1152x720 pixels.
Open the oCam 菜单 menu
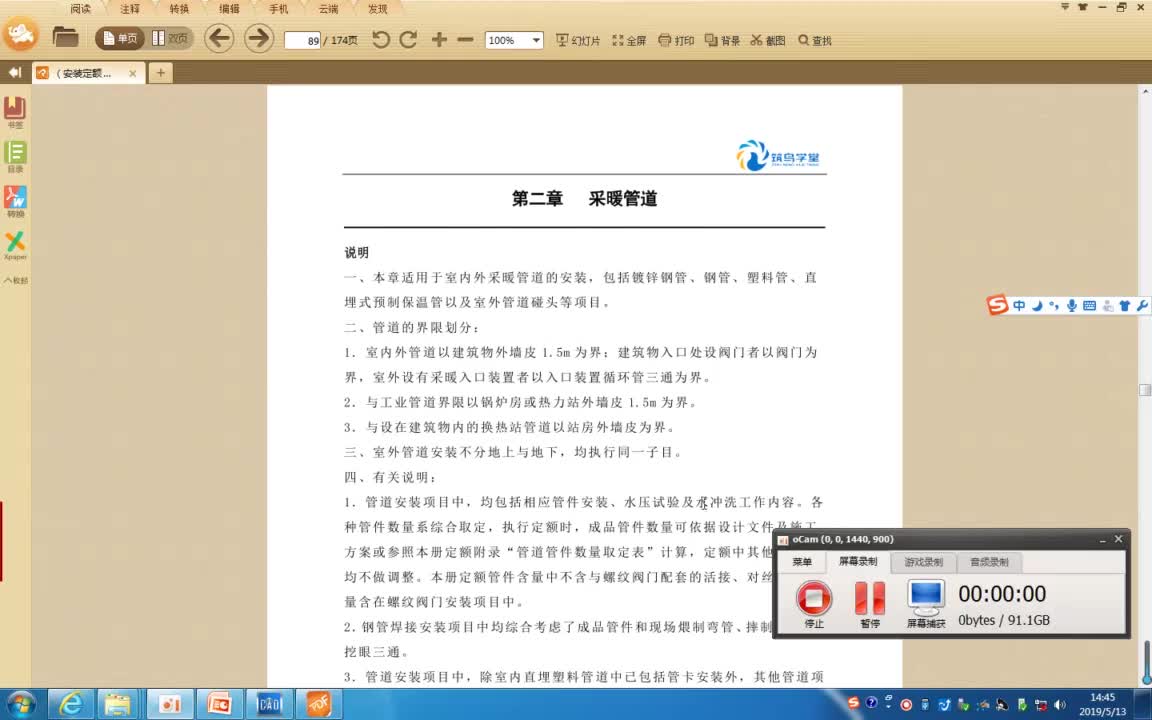[x=802, y=562]
